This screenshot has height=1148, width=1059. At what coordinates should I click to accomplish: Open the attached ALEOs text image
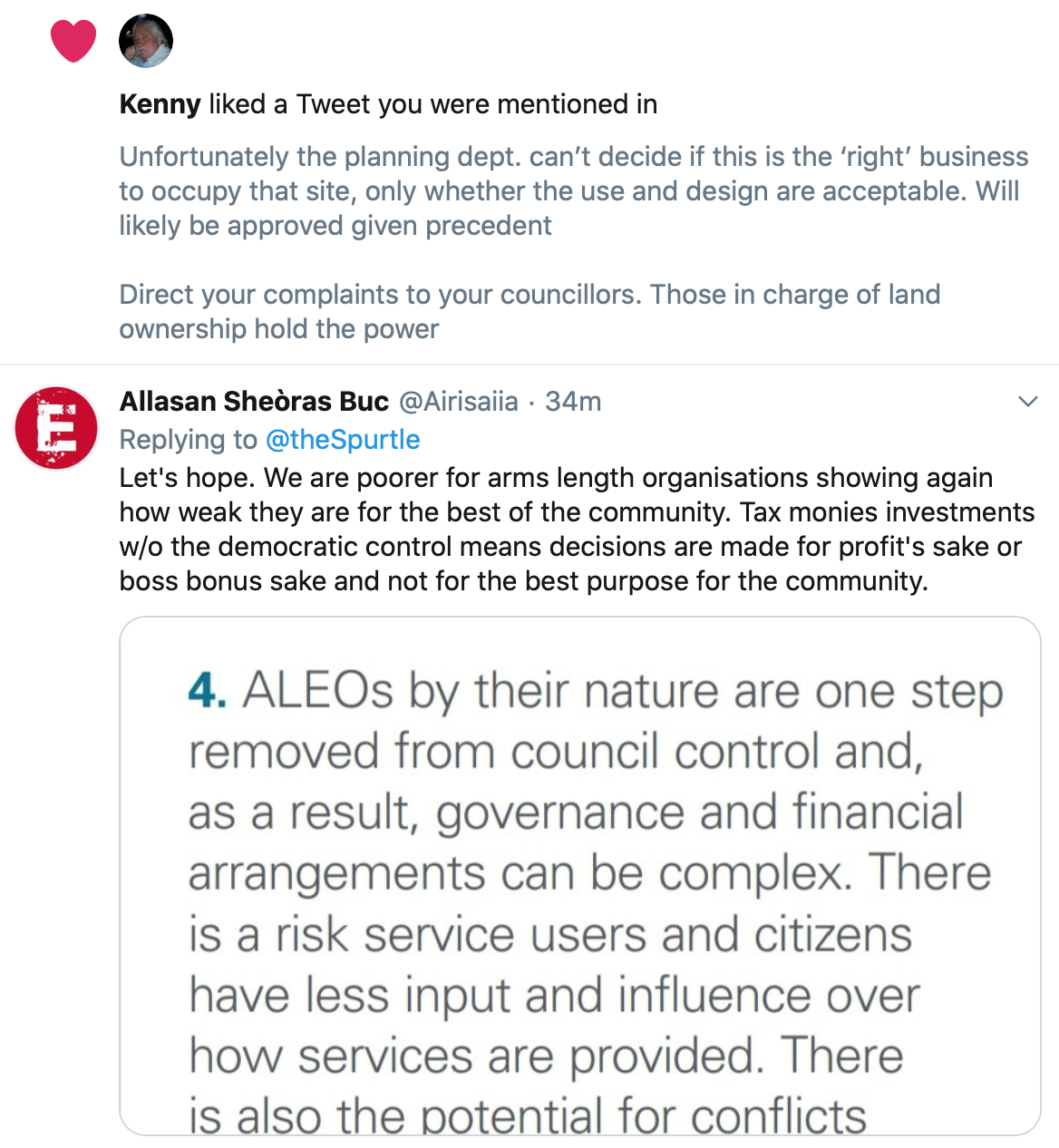[x=580, y=876]
